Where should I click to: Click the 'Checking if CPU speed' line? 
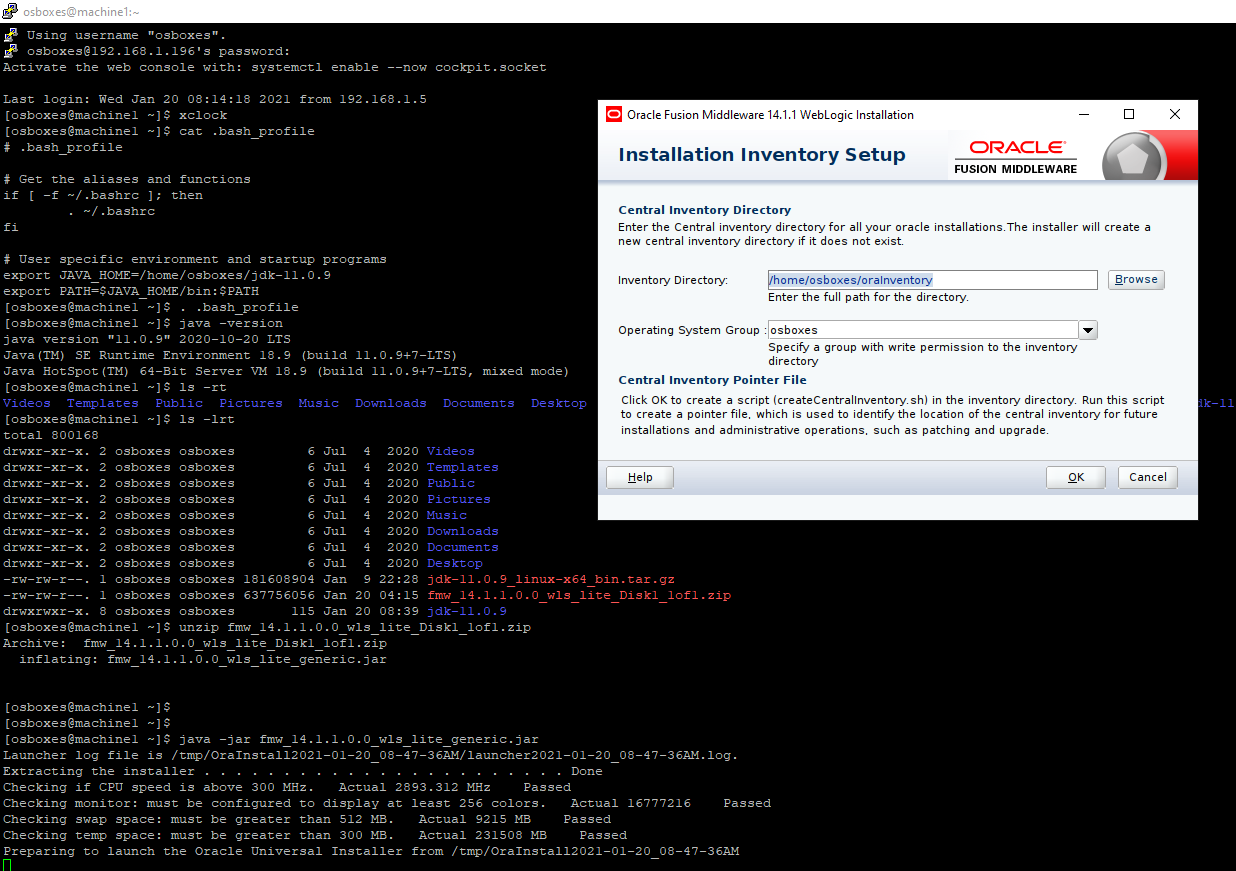(287, 787)
